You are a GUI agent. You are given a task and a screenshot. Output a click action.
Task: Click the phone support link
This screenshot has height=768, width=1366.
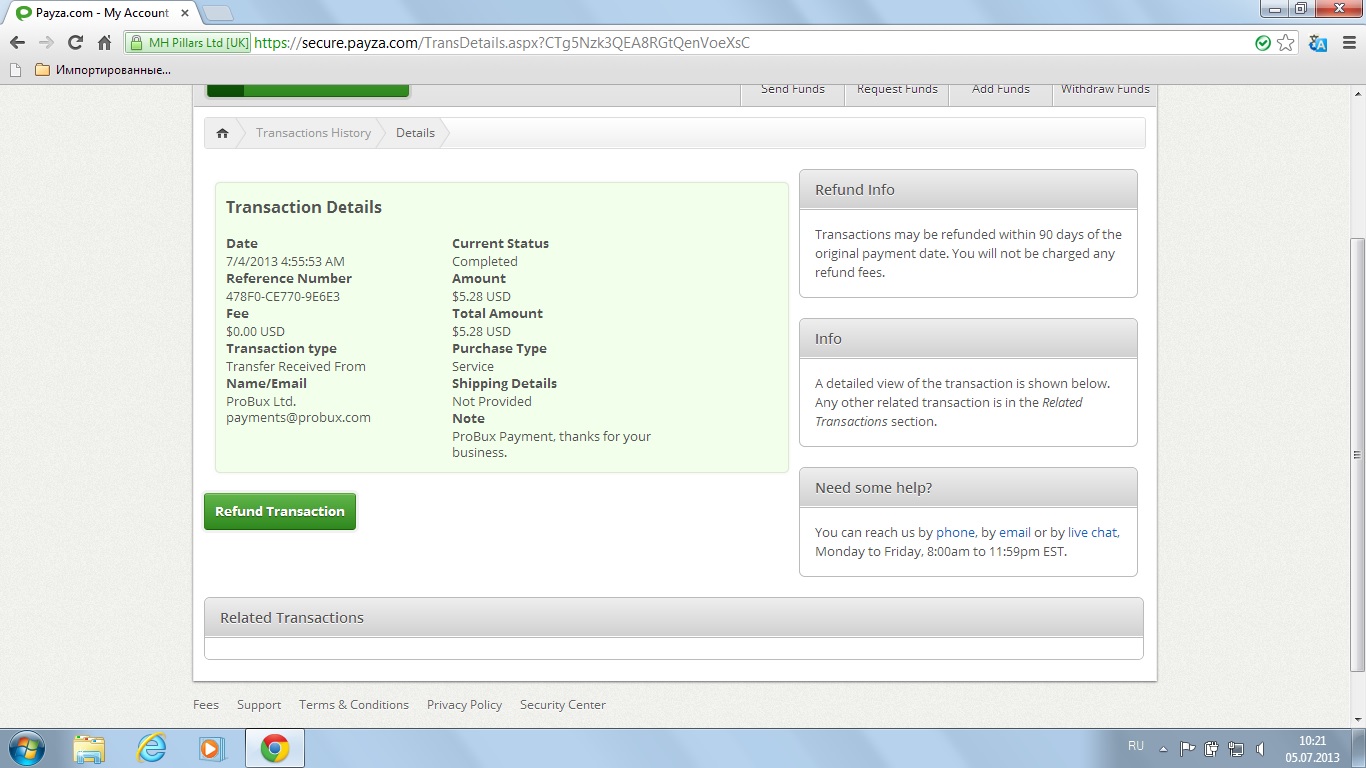point(955,533)
